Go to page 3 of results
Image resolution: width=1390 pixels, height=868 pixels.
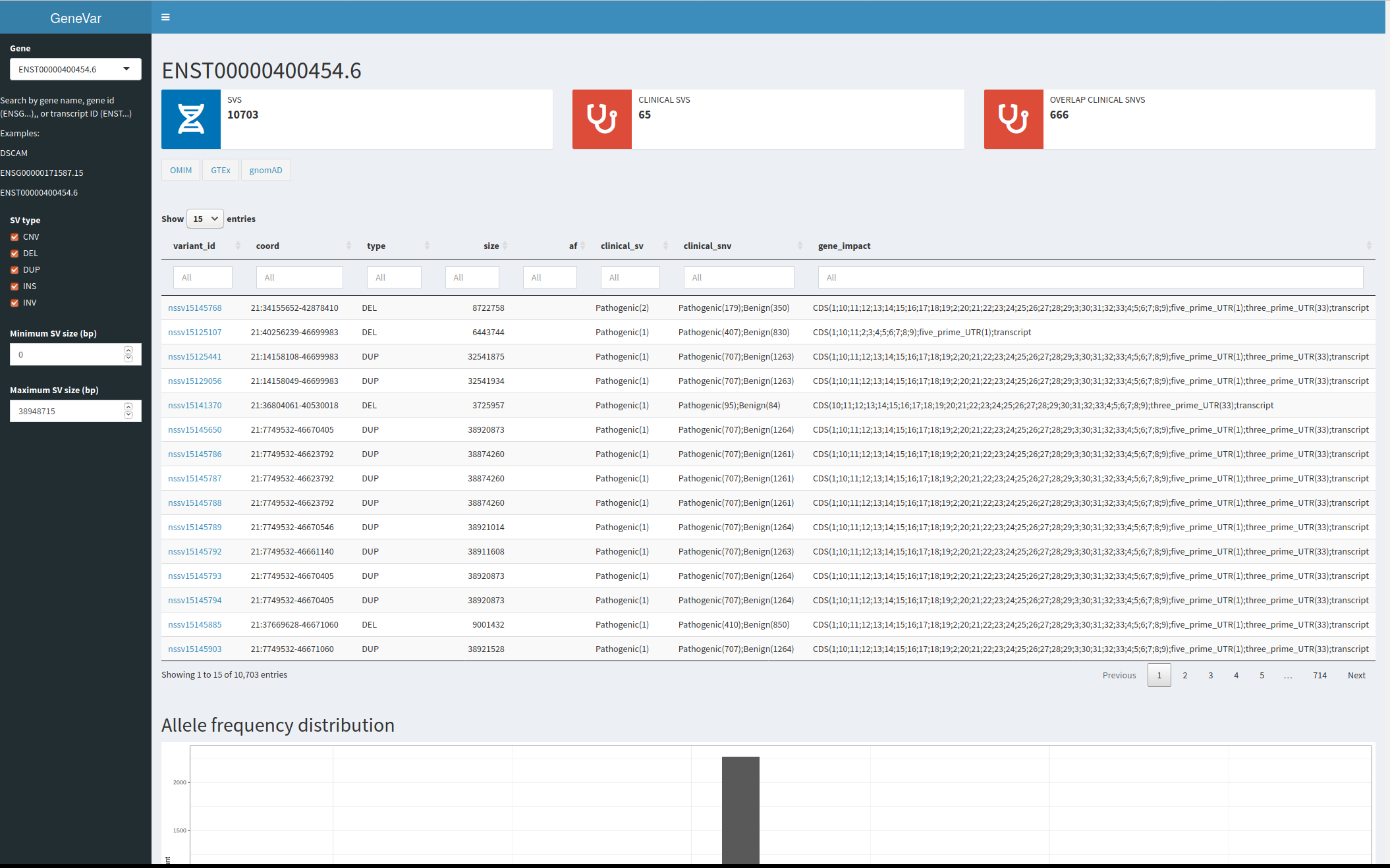pos(1210,675)
